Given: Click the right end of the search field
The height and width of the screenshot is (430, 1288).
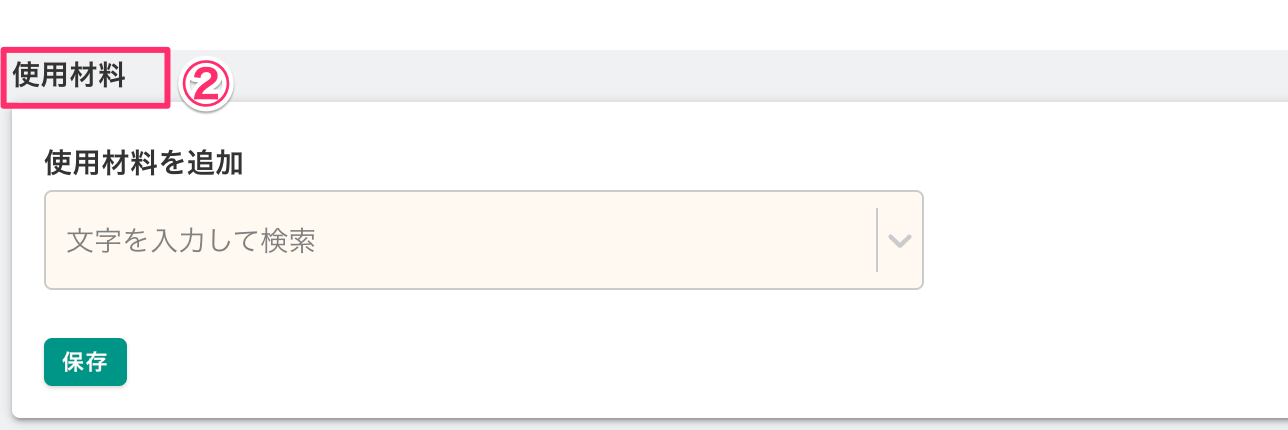Looking at the screenshot, I should [x=850, y=241].
